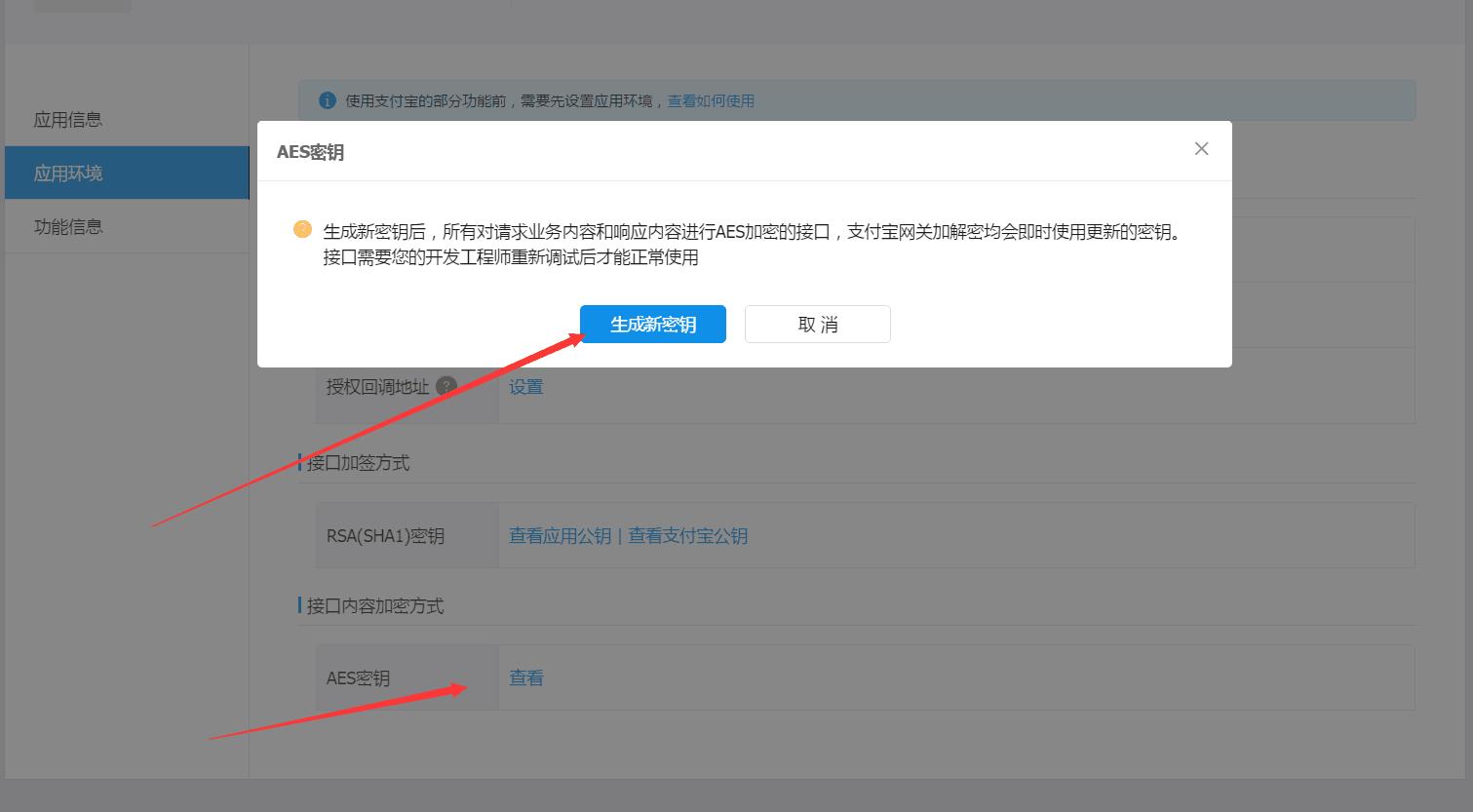Select the 应用环境 sidebar item
Viewport: 1473px width, 812px height.
tap(127, 173)
